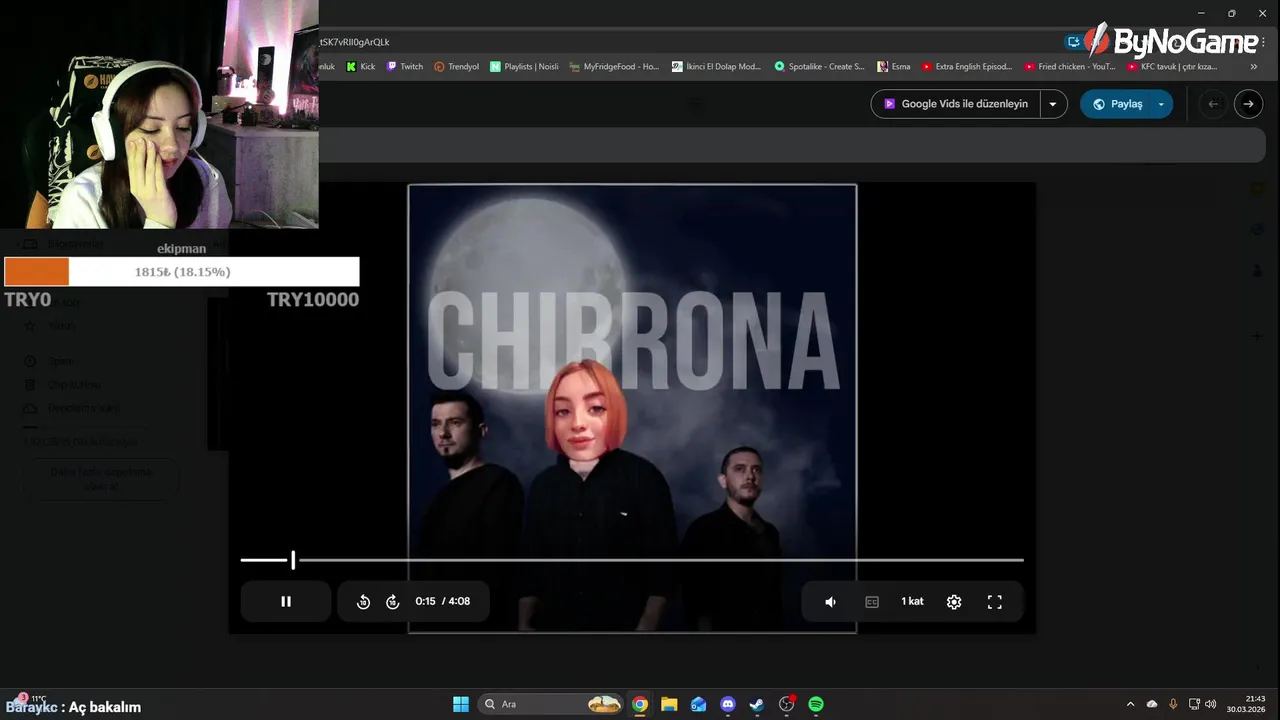Open the Playlists | Noisli bookmark

pos(524,67)
